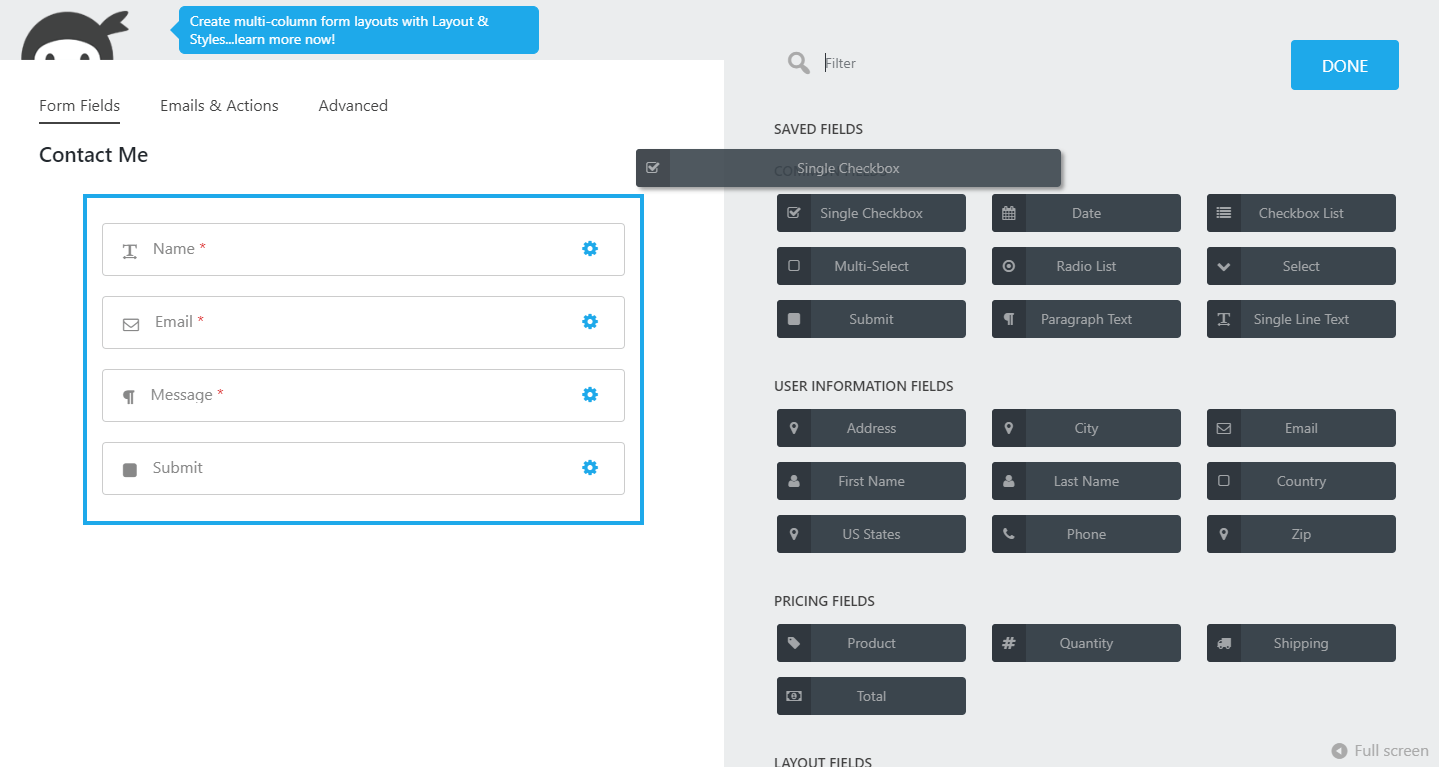Screen dimensions: 1439x767
Task: Click the search magnifier icon
Action: click(x=798, y=63)
